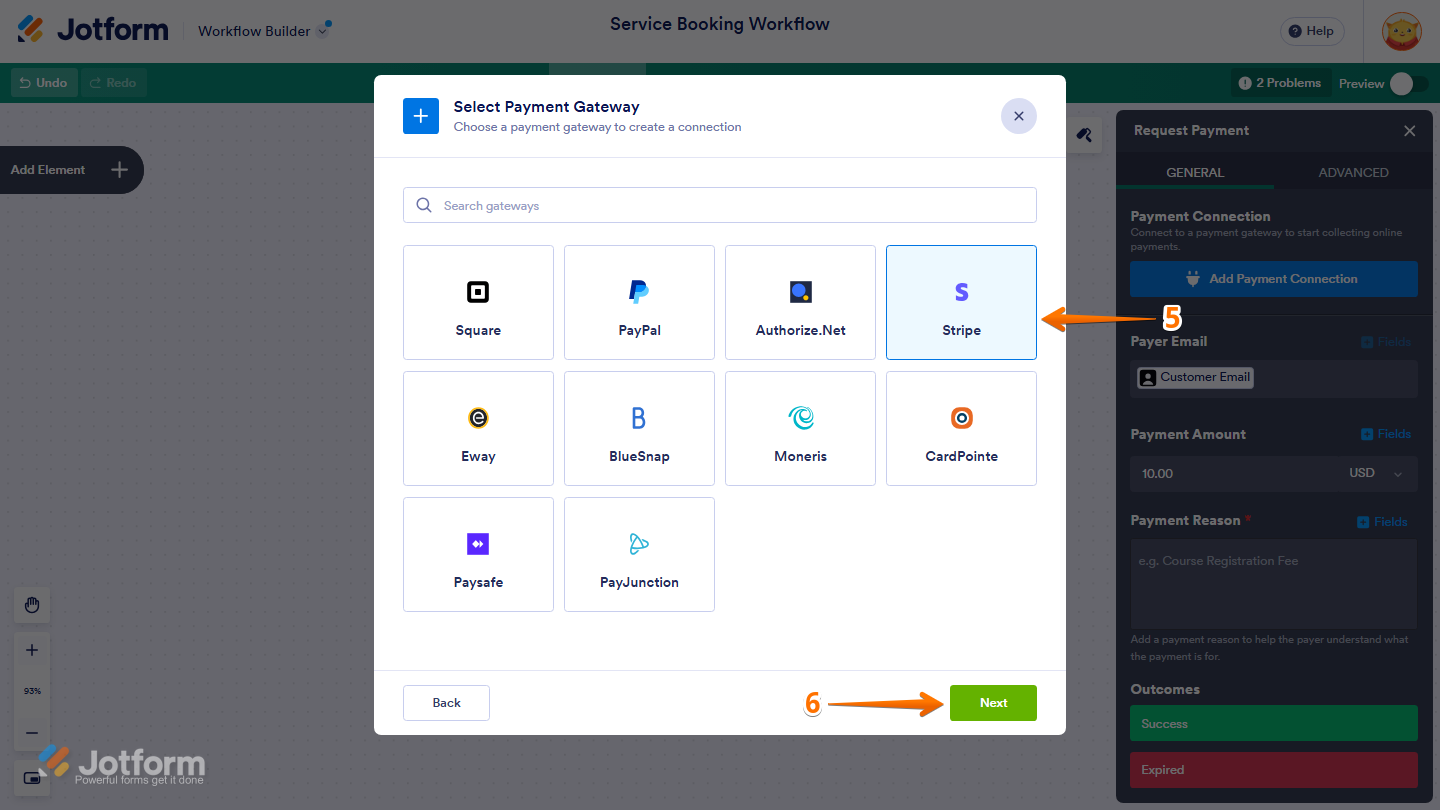The height and width of the screenshot is (810, 1440).
Task: Click the paint roller design icon
Action: (x=1084, y=135)
